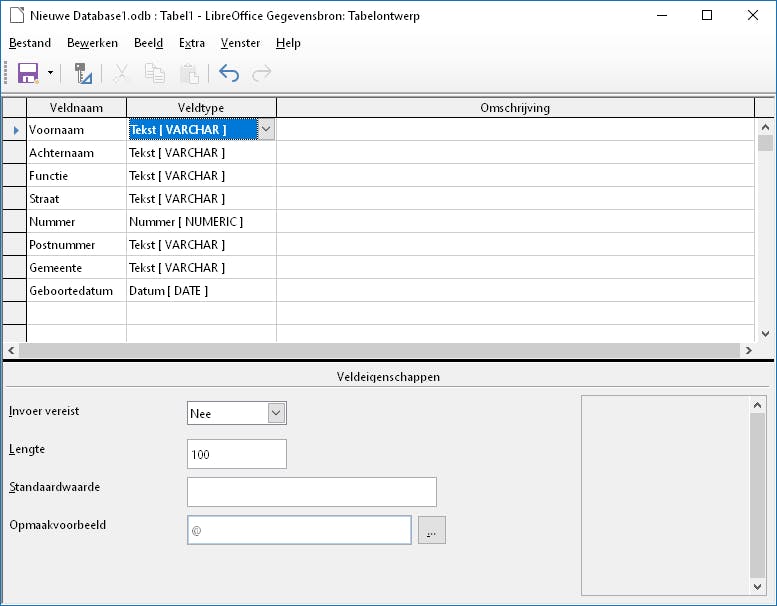Open the Bestand menu
Screen dimensions: 777x606
coord(30,43)
